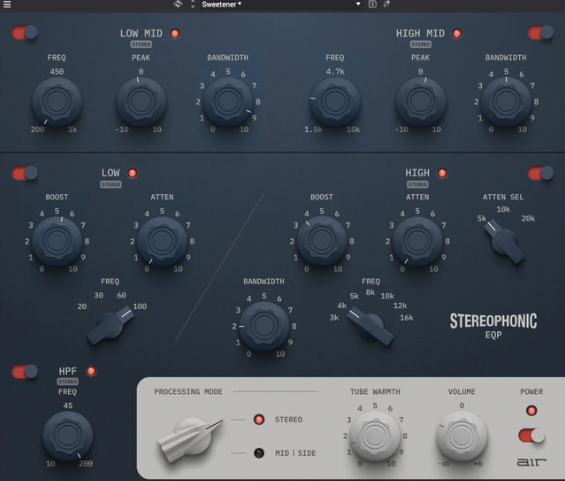This screenshot has width=565, height=481.
Task: Click the 60 Low Freq label
Action: tap(121, 295)
